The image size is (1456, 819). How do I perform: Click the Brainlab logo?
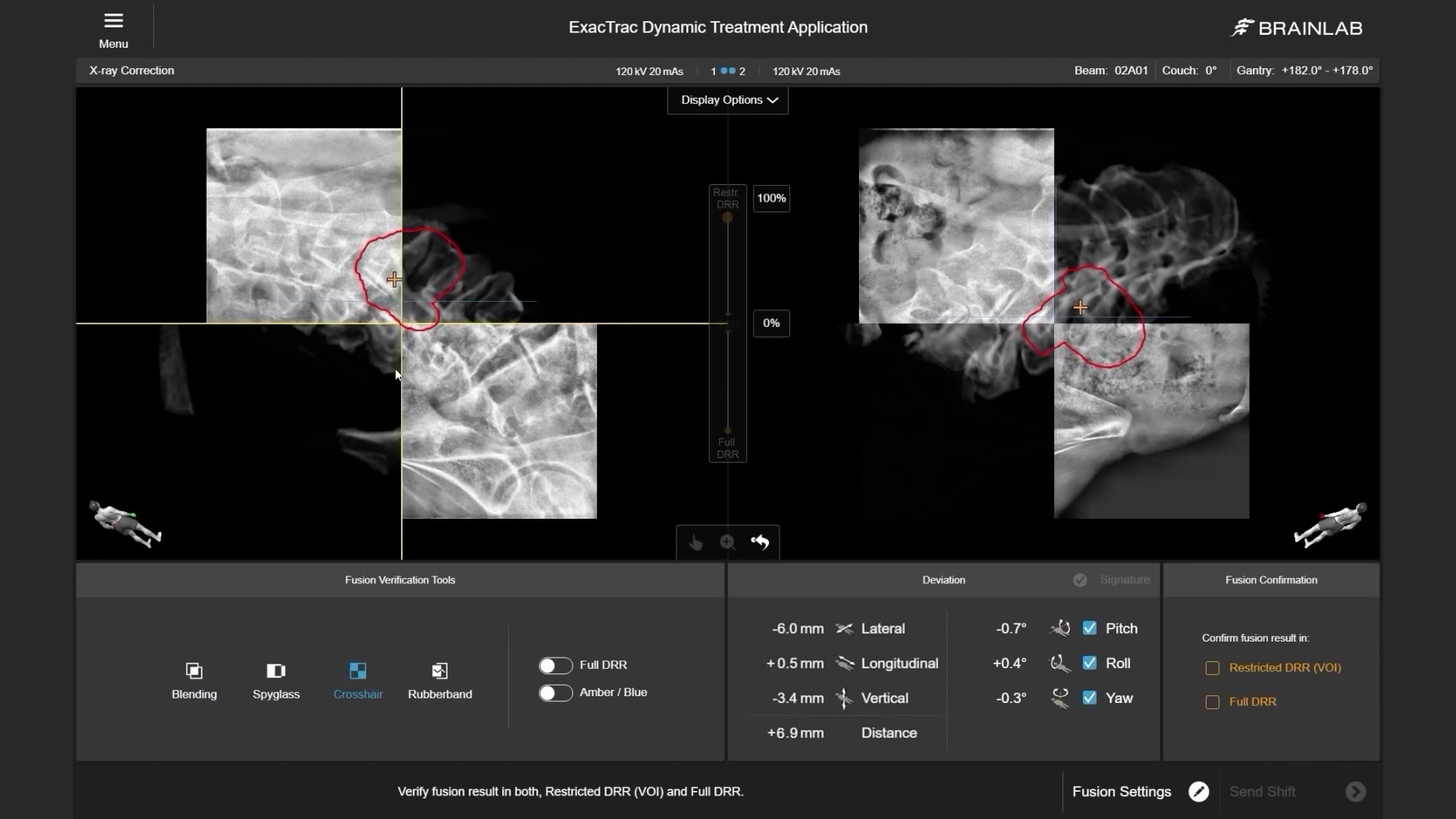pos(1296,28)
